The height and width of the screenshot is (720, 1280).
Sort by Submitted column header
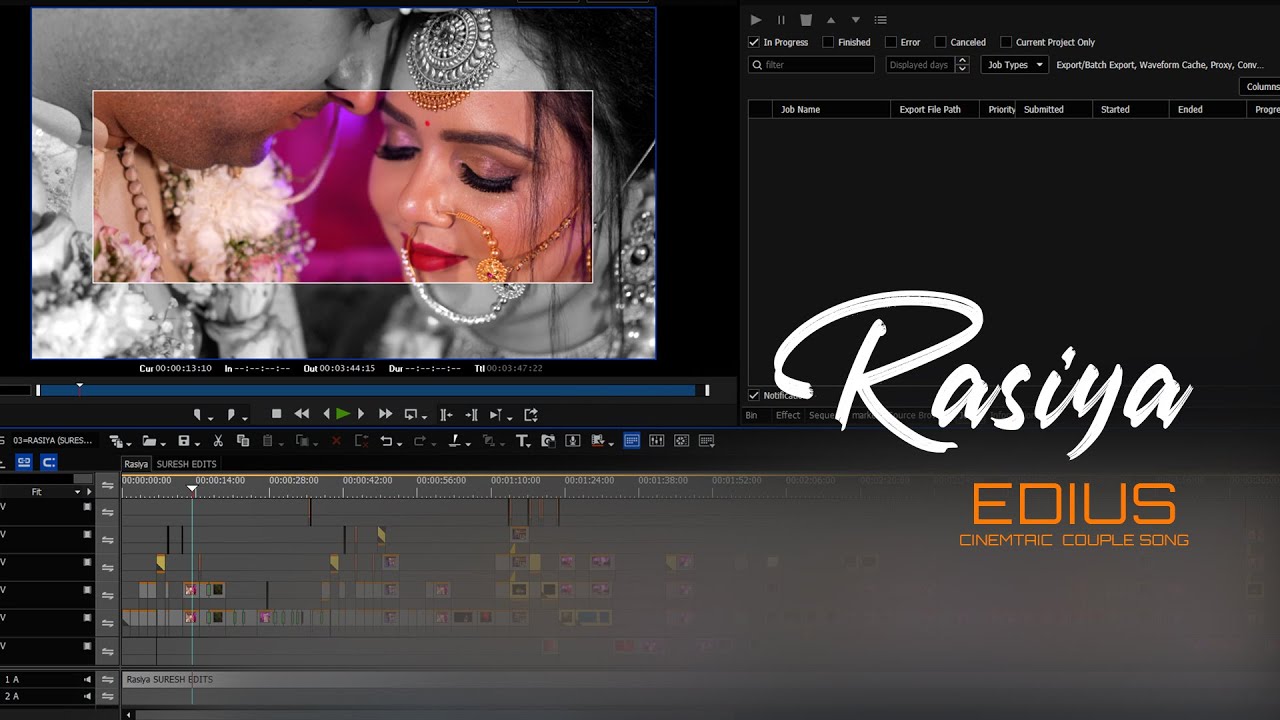(x=1053, y=109)
